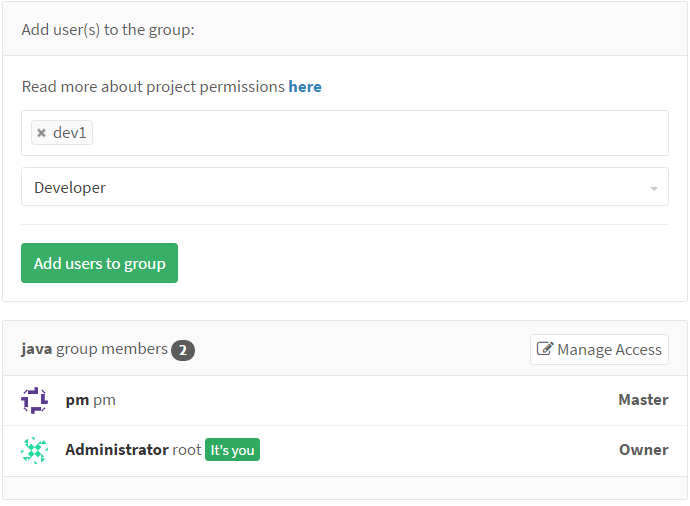690x506 pixels.
Task: Select the dev1 user tag
Action: pos(70,133)
